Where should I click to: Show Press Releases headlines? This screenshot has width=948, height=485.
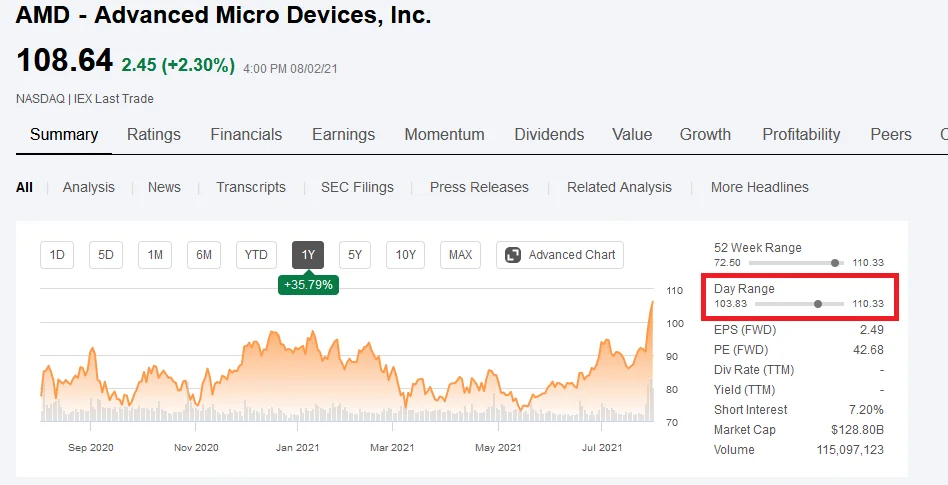tap(479, 187)
